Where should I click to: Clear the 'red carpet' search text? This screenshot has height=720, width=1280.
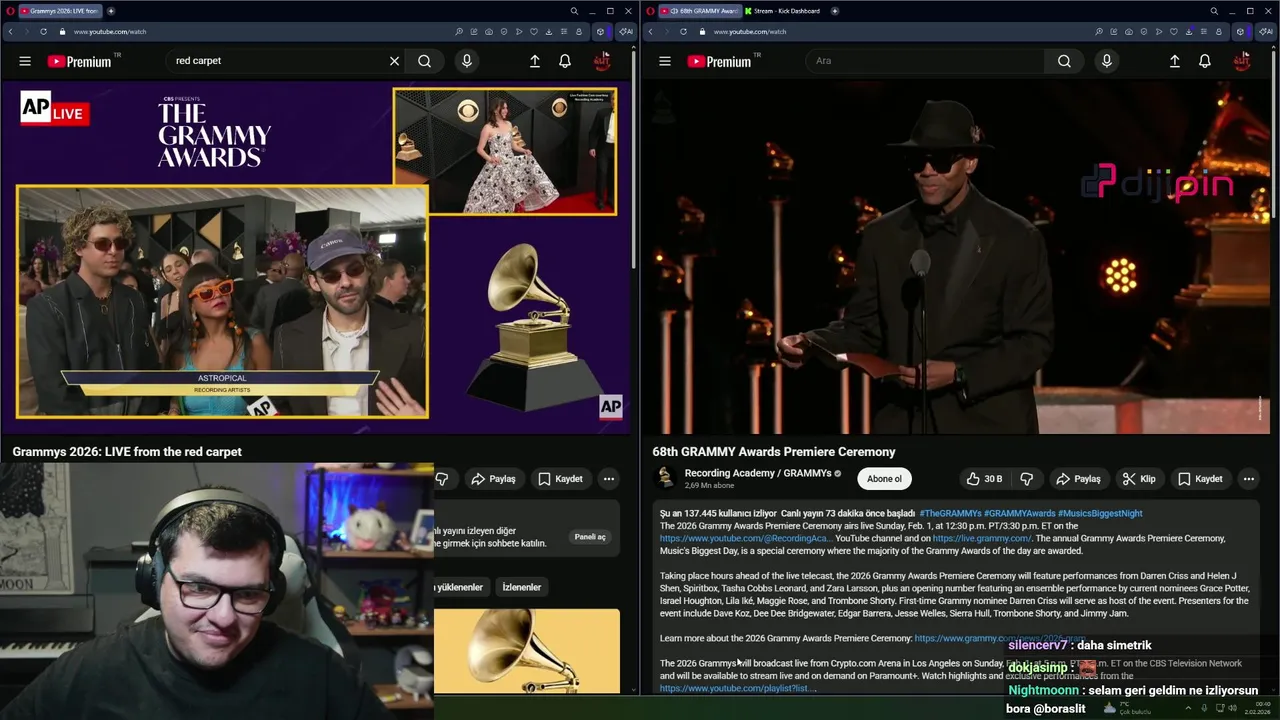click(x=394, y=61)
